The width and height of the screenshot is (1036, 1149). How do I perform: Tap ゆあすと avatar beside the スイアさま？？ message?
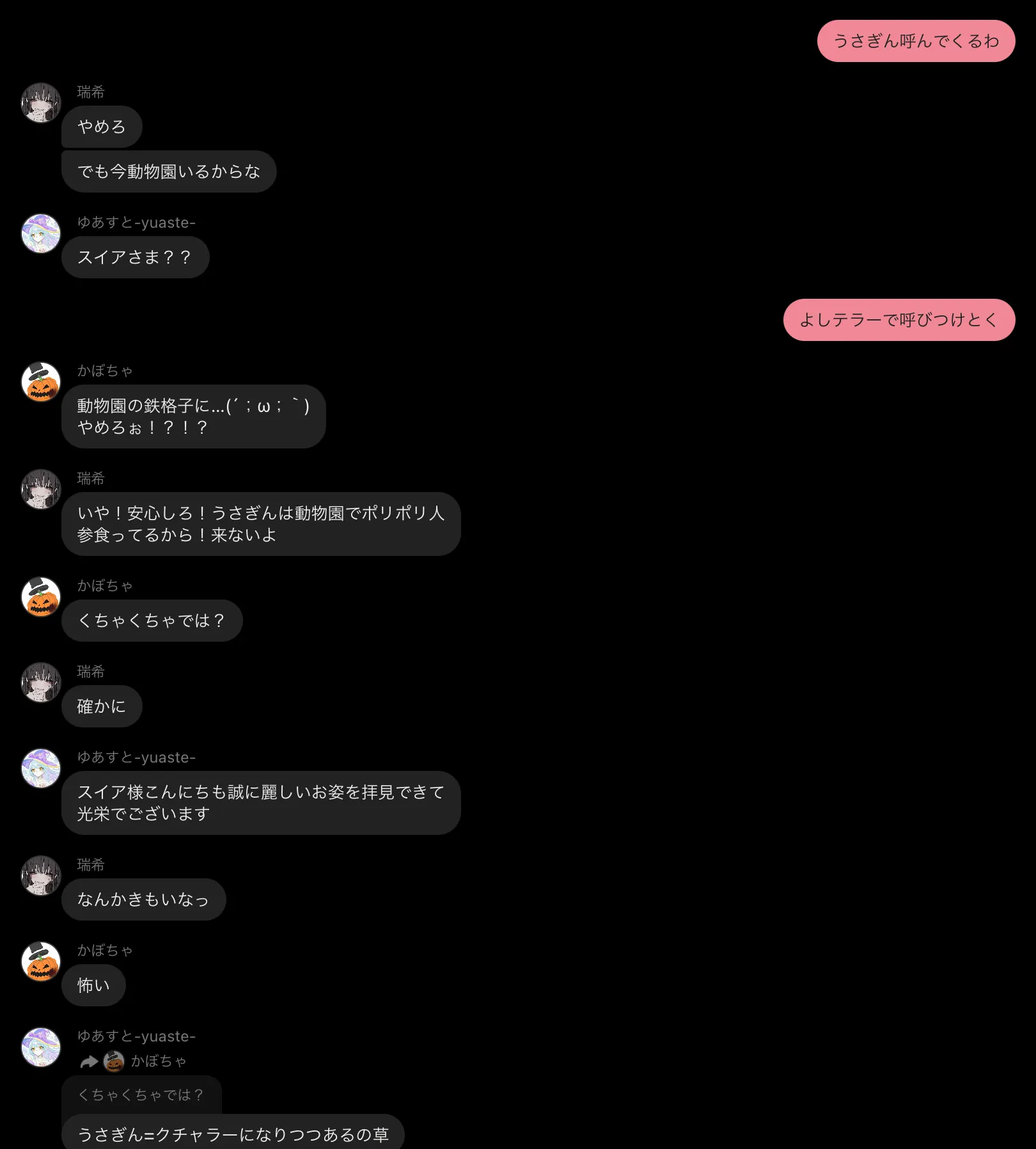[x=41, y=234]
